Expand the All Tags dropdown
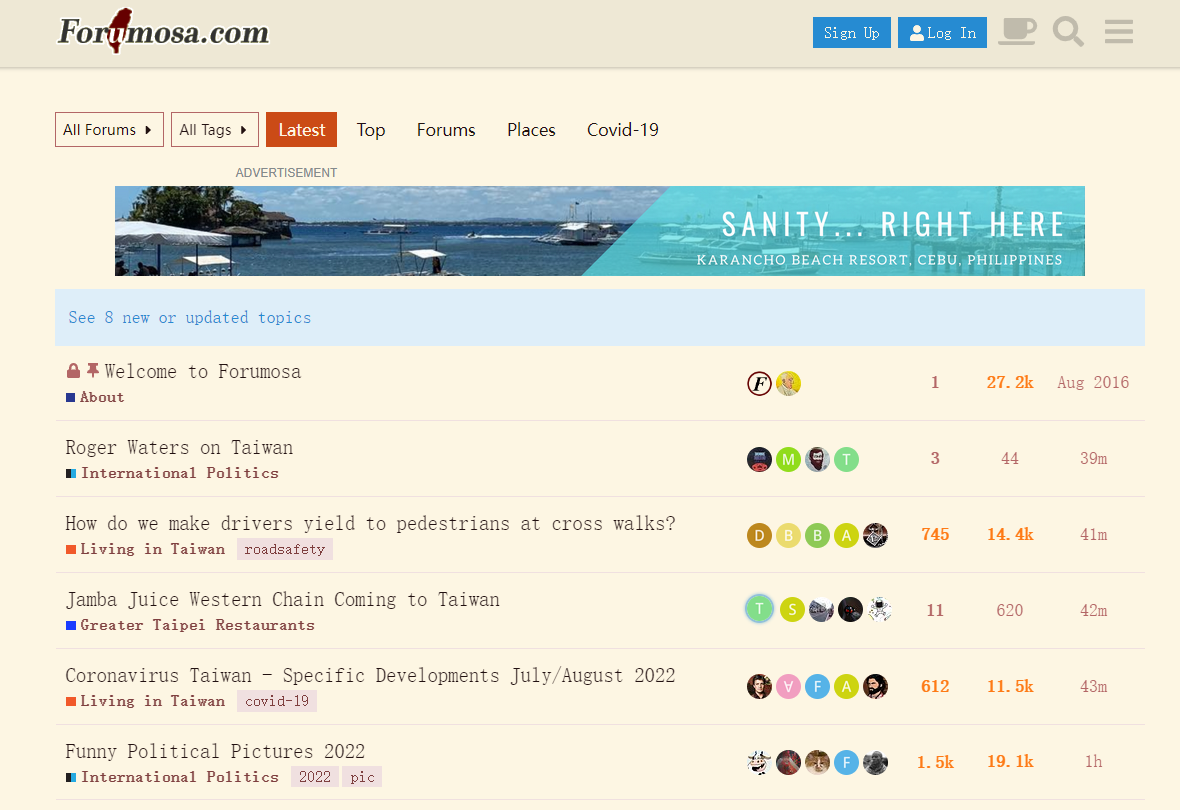Screen dimensions: 1180x810 coord(214,130)
